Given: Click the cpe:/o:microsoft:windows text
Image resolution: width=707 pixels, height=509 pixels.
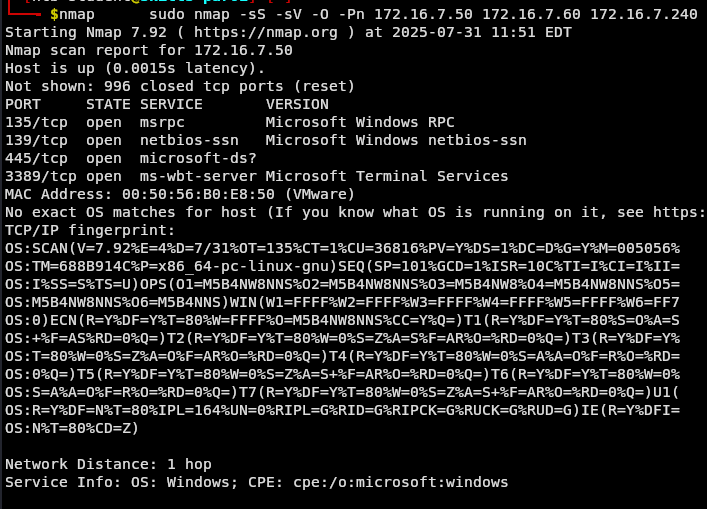Looking at the screenshot, I should (400, 482).
